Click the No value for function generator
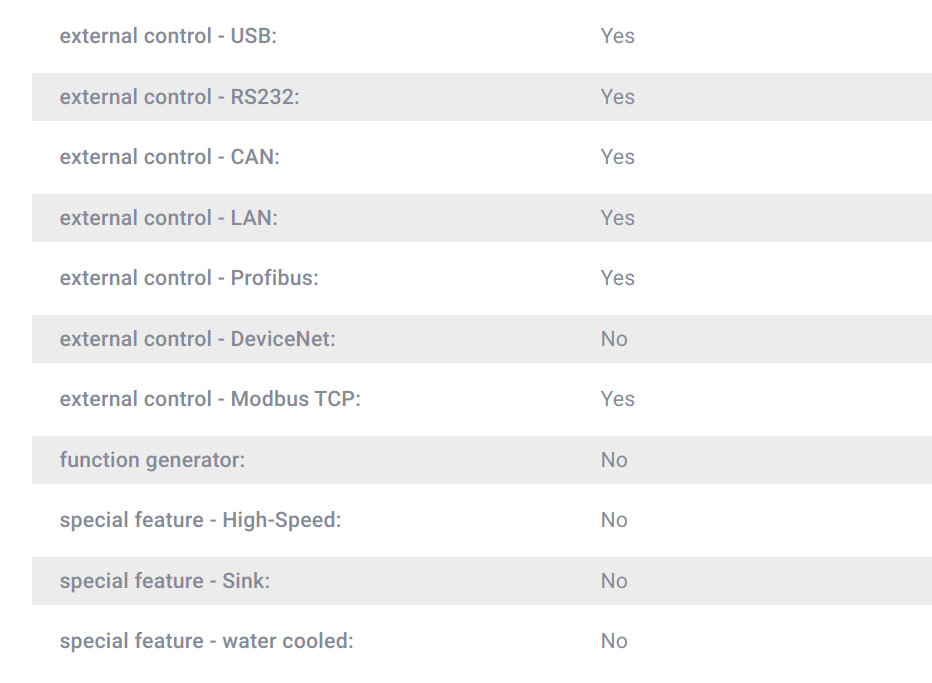Viewport: 932px width, 683px height. [614, 460]
